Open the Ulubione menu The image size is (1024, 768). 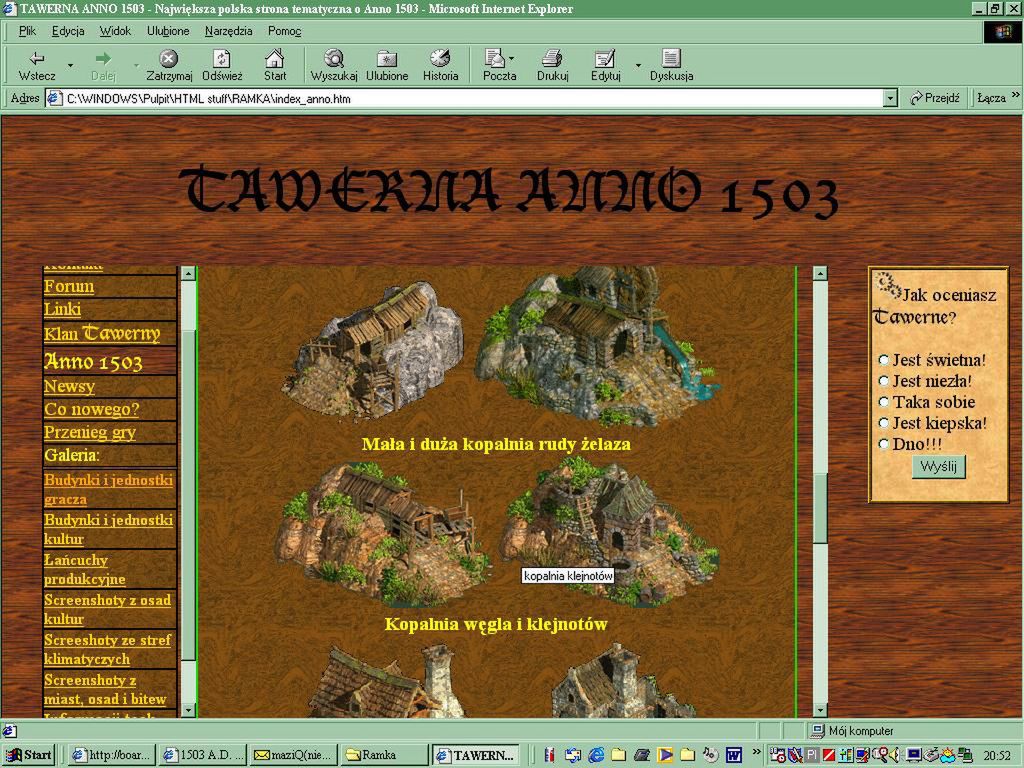point(168,31)
